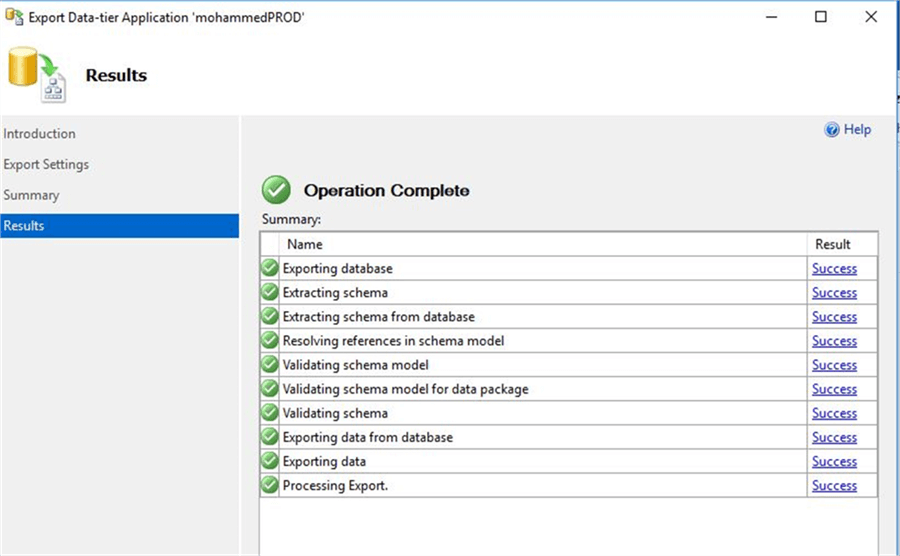Click check icon beside Validating schema
900x556 pixels.
(x=269, y=413)
